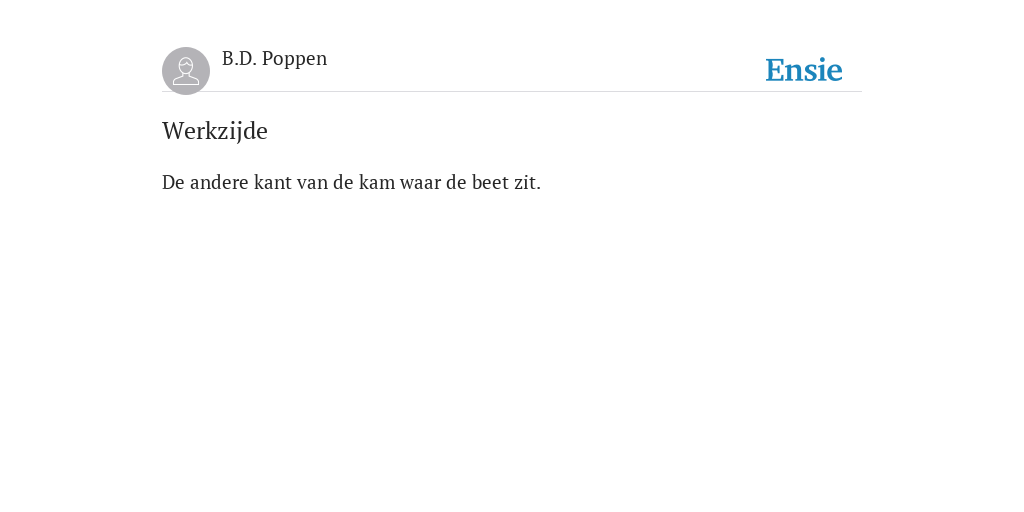This screenshot has width=1024, height=512.
Task: Click the period after the word zit
Action: pos(539,189)
